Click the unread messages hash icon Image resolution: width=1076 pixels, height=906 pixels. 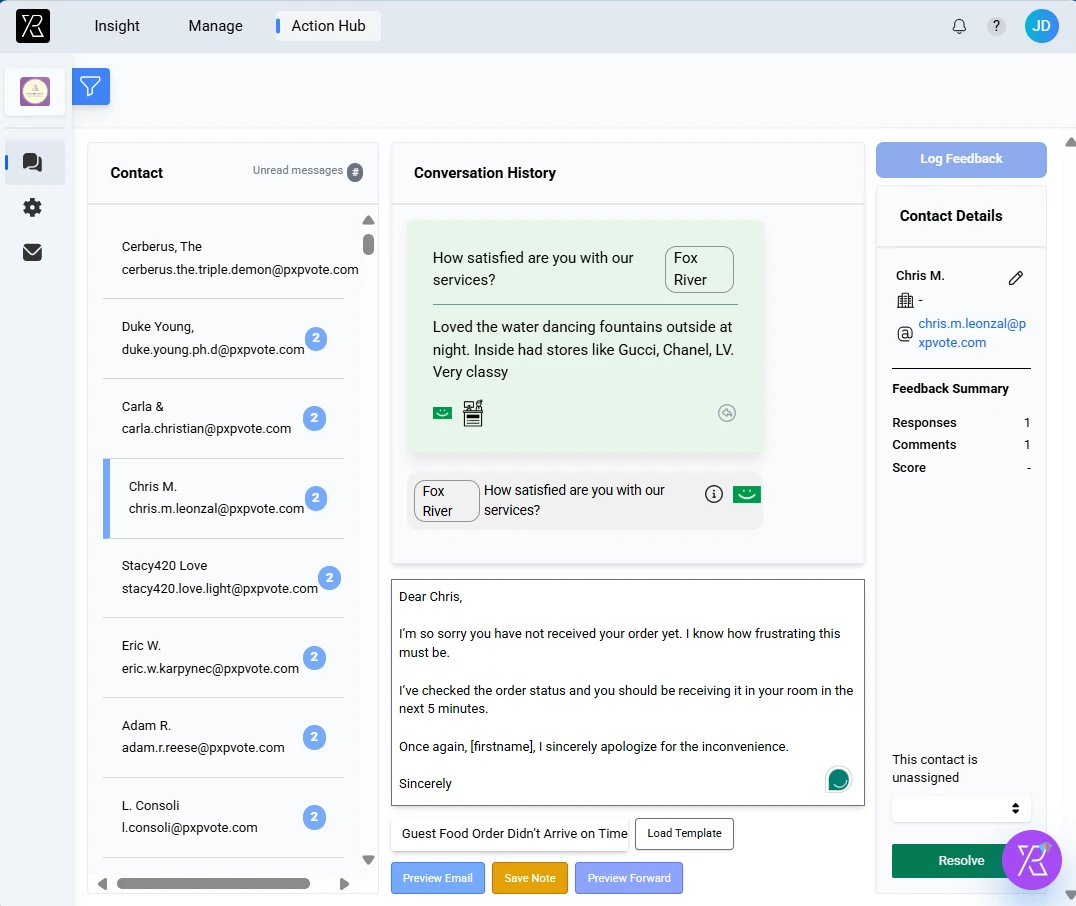pos(355,171)
